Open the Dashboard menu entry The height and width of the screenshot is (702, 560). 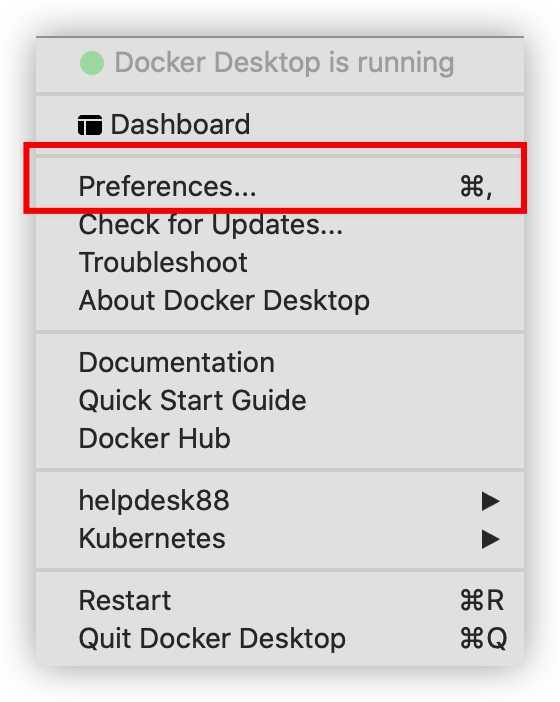(x=280, y=124)
